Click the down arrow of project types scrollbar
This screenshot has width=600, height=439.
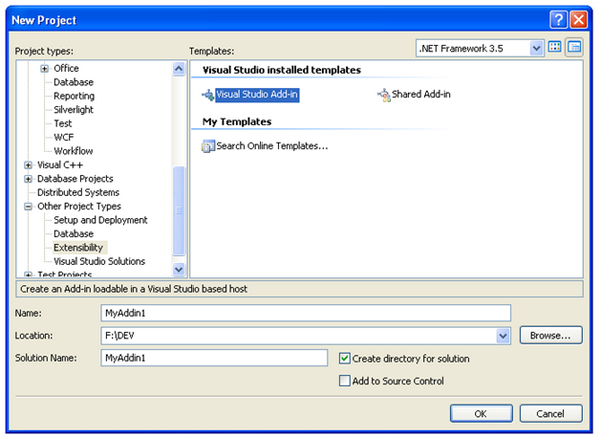click(x=179, y=269)
